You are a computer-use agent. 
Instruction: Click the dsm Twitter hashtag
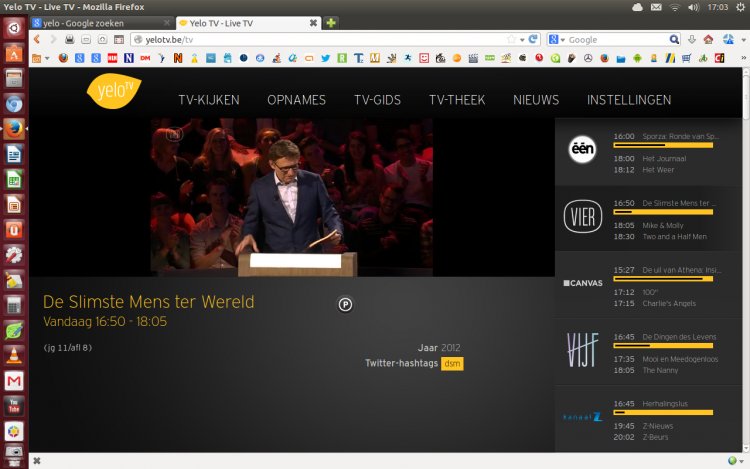tap(452, 363)
